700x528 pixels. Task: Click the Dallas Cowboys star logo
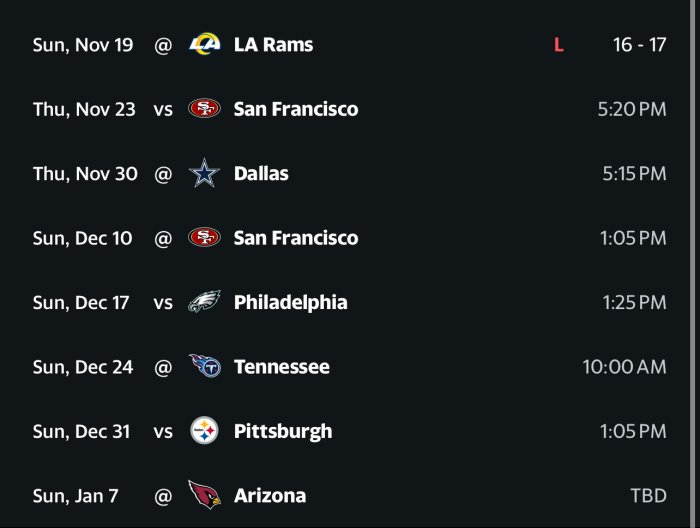[204, 174]
